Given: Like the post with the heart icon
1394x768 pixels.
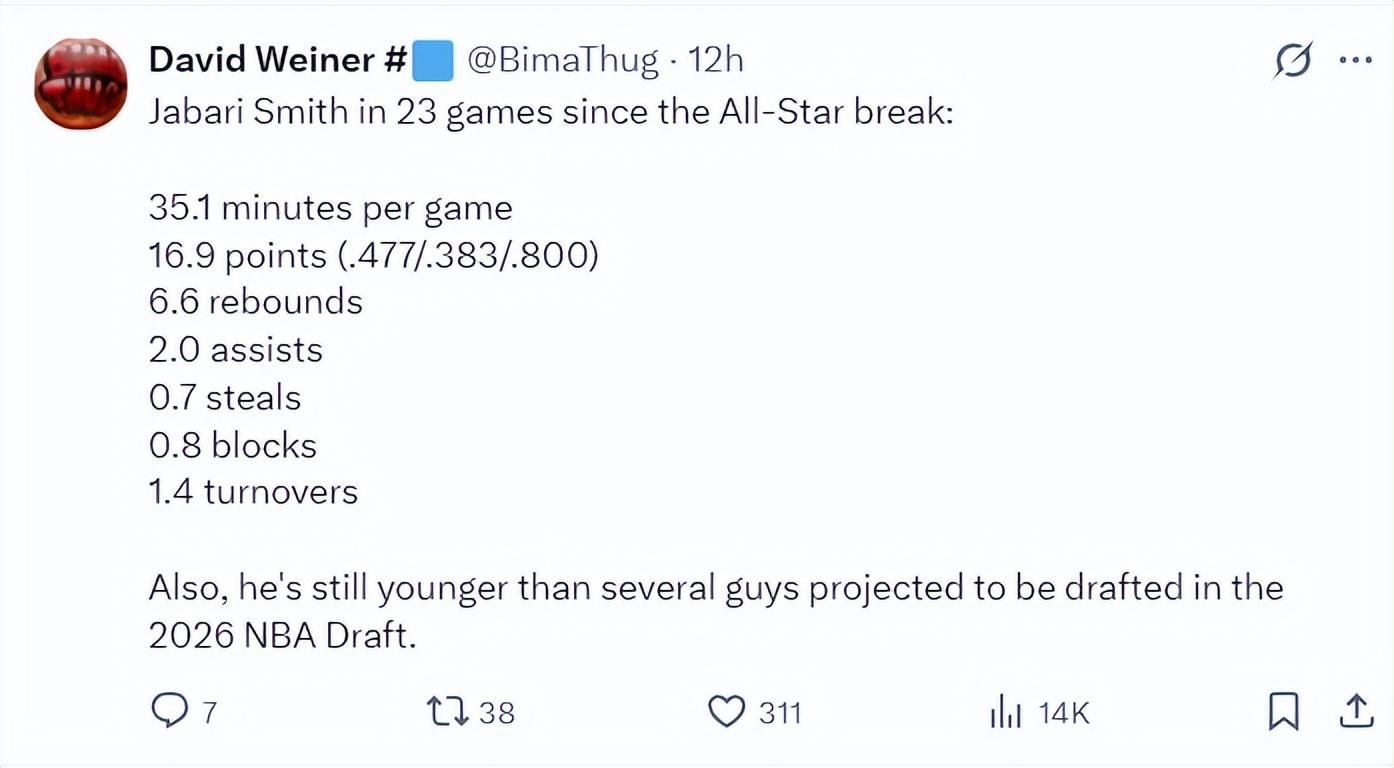Looking at the screenshot, I should 727,712.
